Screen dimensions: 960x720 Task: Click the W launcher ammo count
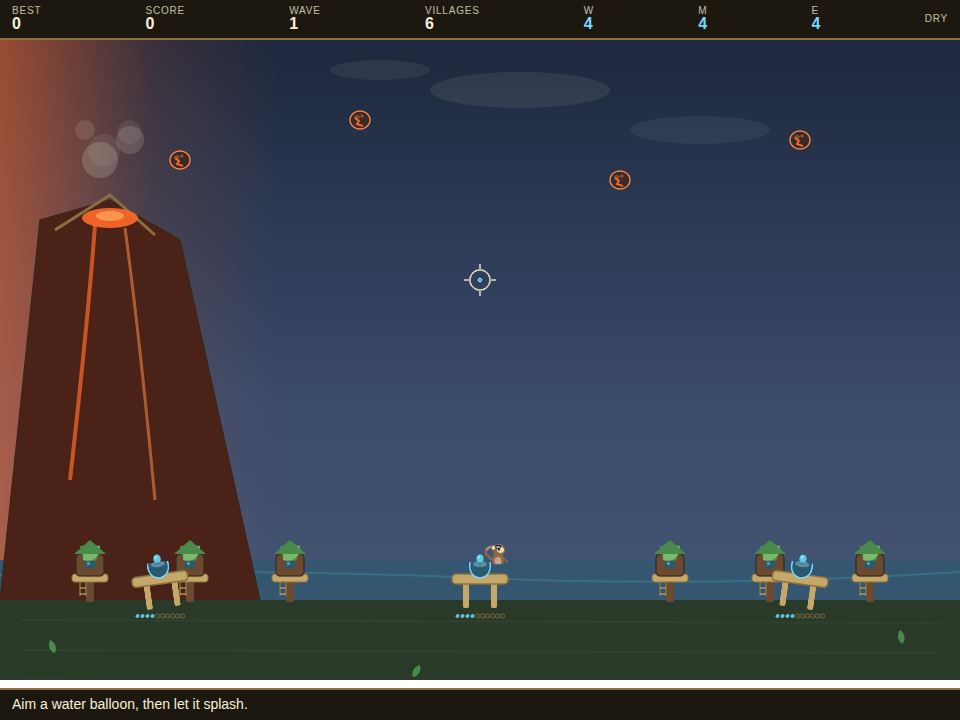coord(588,18)
